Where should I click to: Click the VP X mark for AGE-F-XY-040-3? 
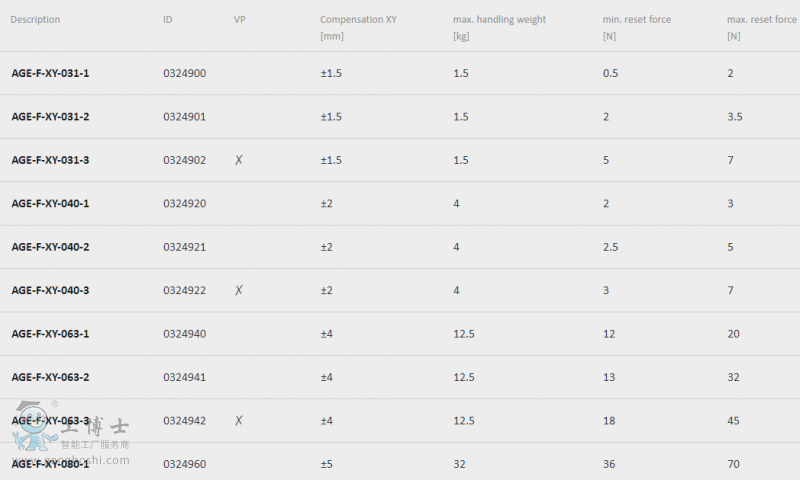[238, 290]
